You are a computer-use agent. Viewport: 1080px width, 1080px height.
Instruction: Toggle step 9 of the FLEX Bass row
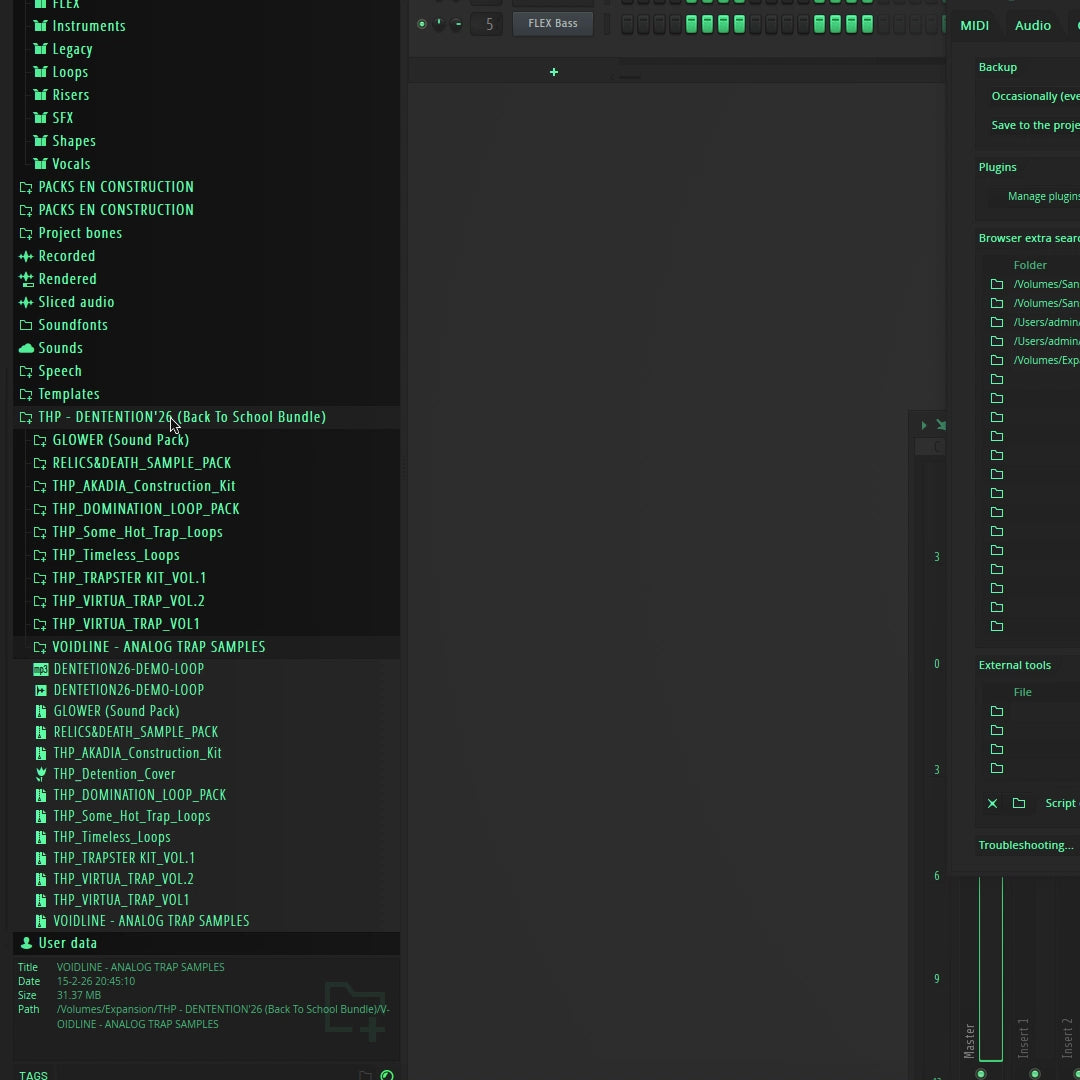click(755, 24)
